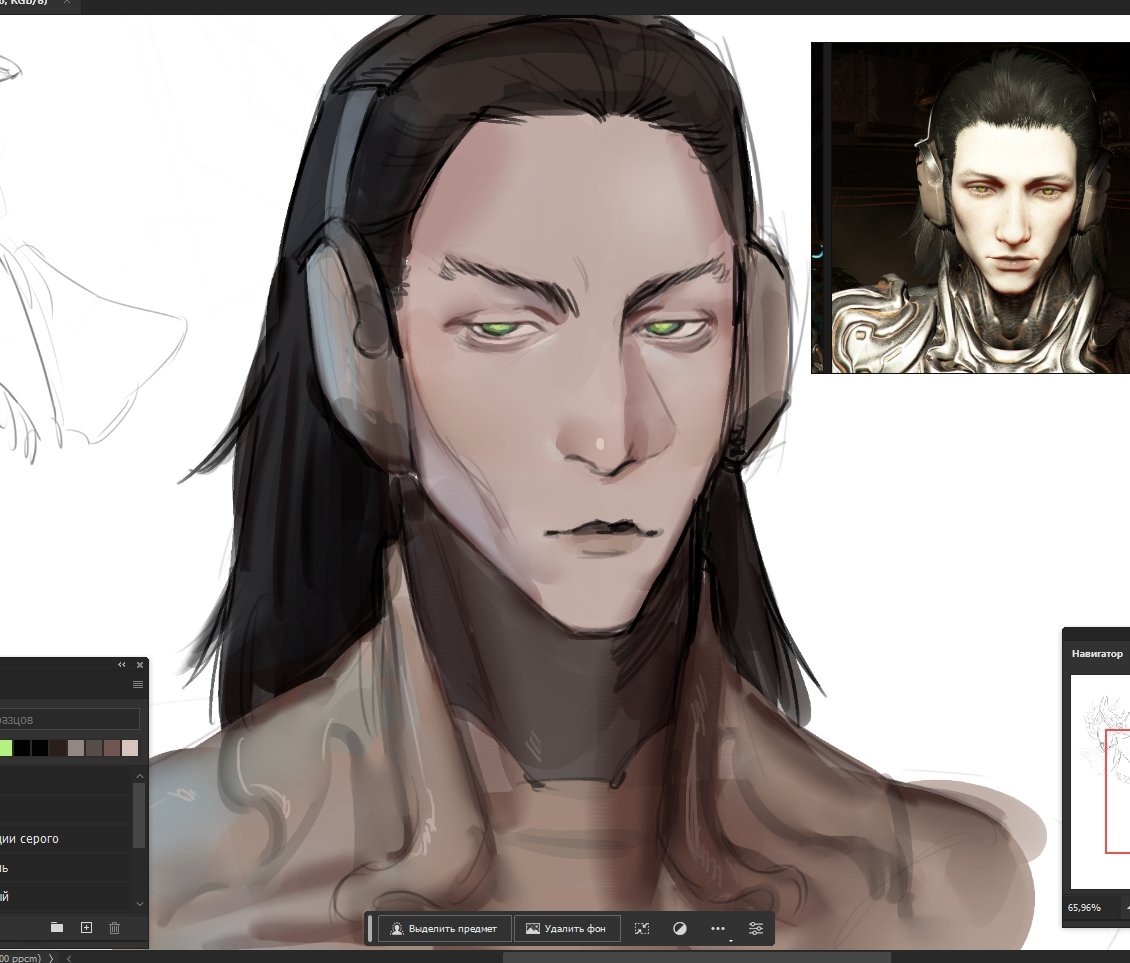Screen dimensions: 1130x963
Task: Click the create new swatch plus icon
Action: click(86, 928)
